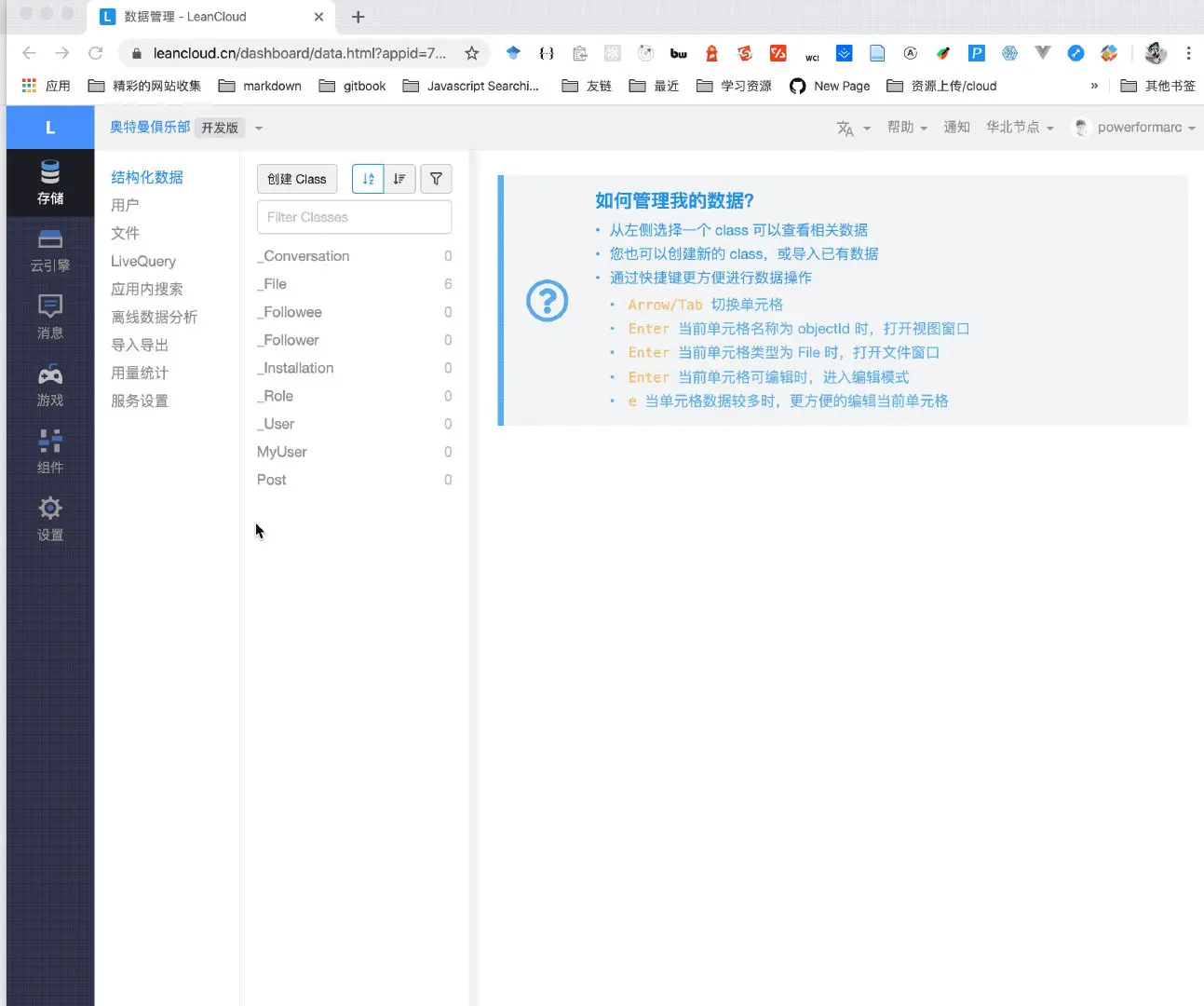The height and width of the screenshot is (1006, 1204).
Task: Open the _Follower class
Action: click(354, 340)
